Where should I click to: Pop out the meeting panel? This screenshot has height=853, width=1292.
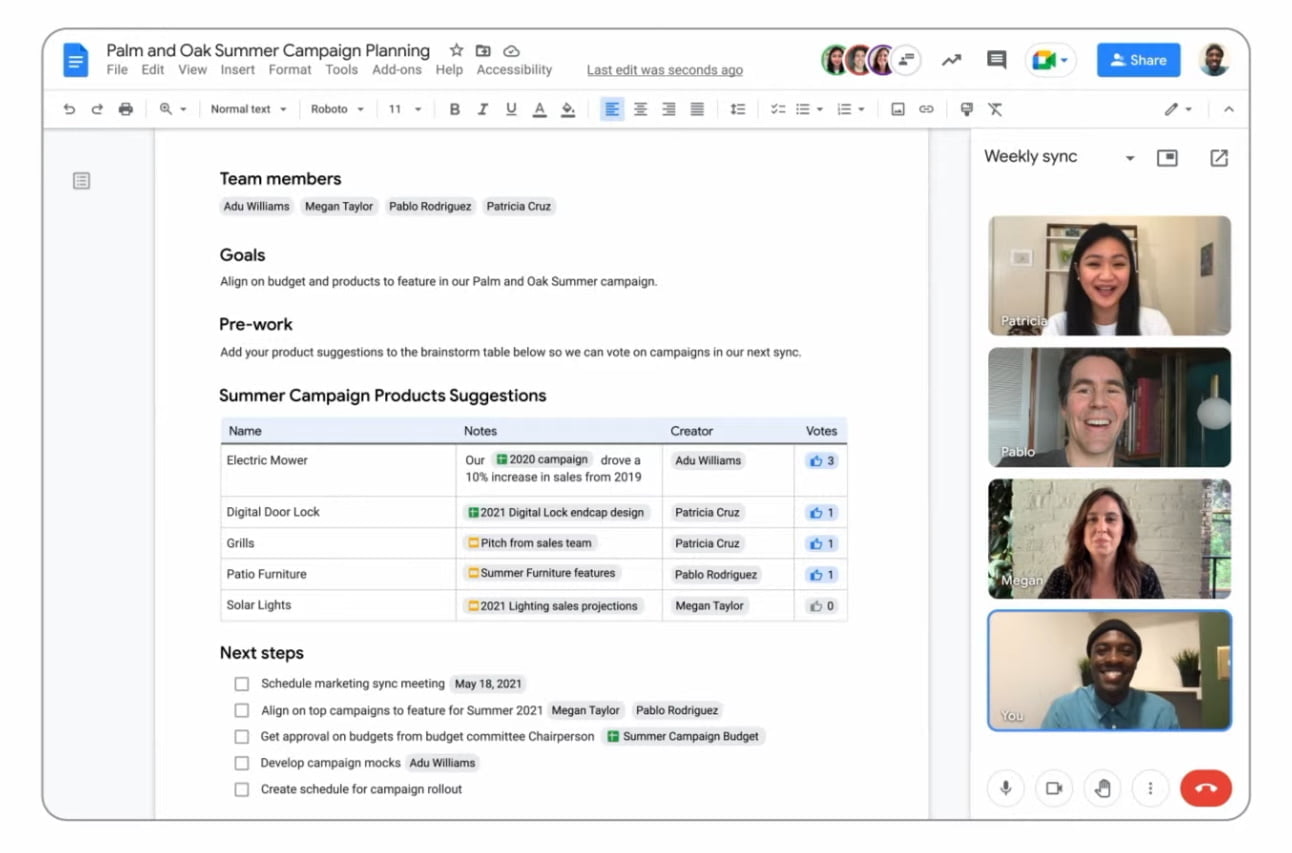1218,158
